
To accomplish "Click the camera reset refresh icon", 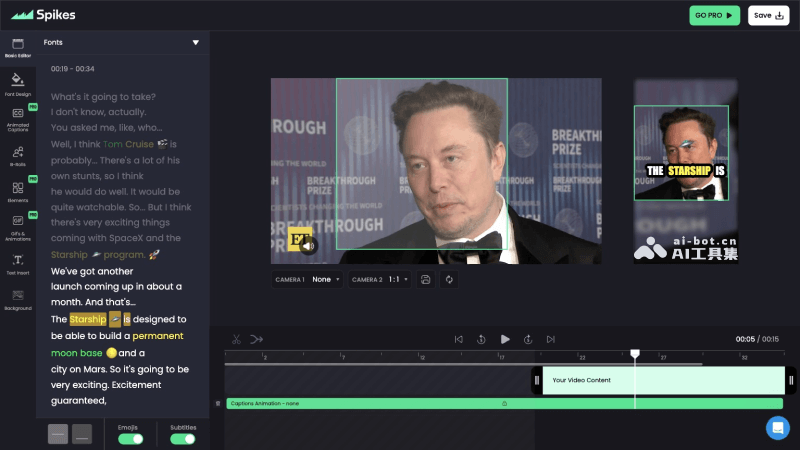I will [449, 280].
